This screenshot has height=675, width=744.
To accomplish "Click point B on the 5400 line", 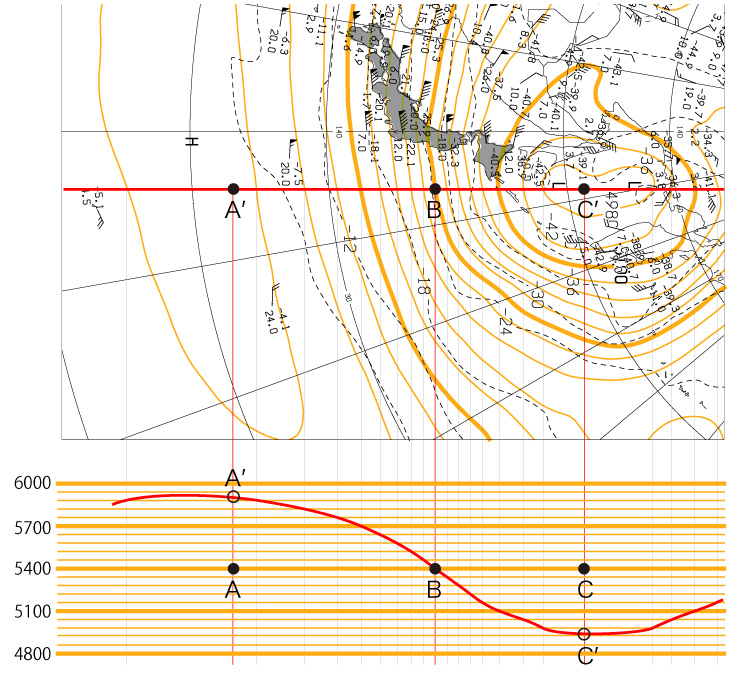I will (x=434, y=568).
